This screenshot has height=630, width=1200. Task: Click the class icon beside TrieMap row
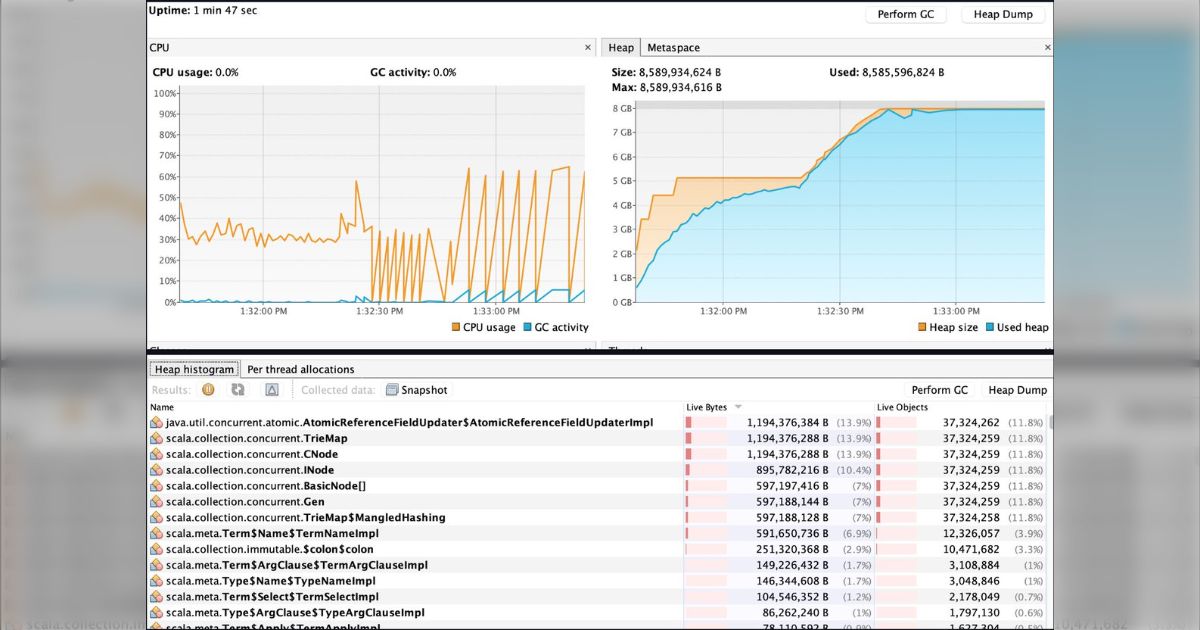(156, 439)
